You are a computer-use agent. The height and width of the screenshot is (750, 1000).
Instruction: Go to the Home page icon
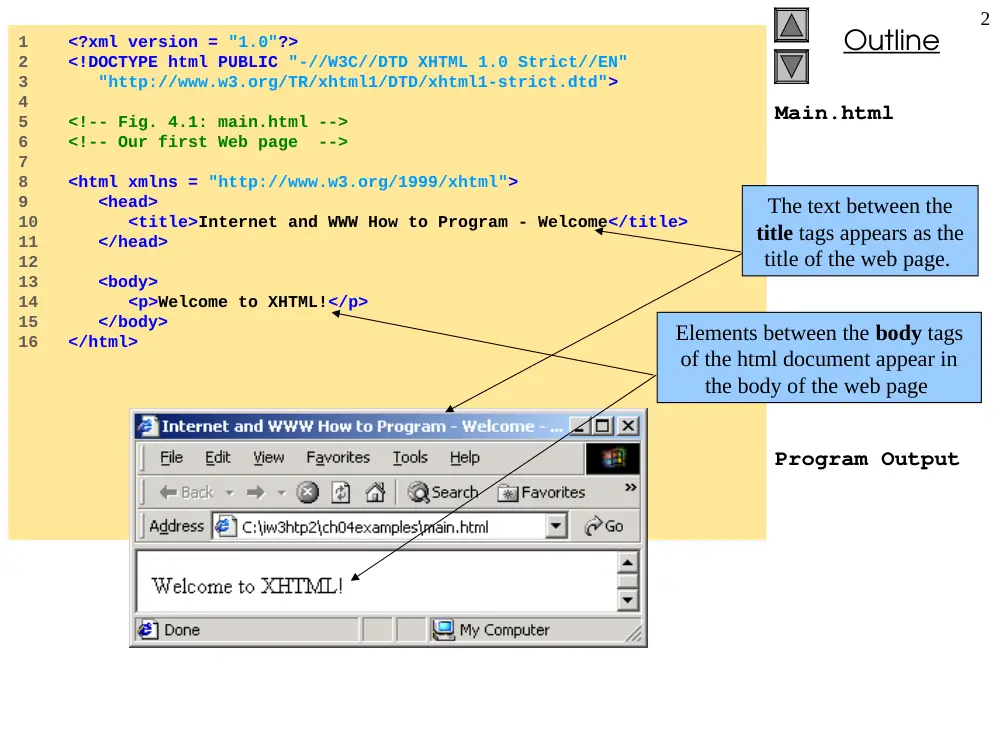pyautogui.click(x=375, y=492)
